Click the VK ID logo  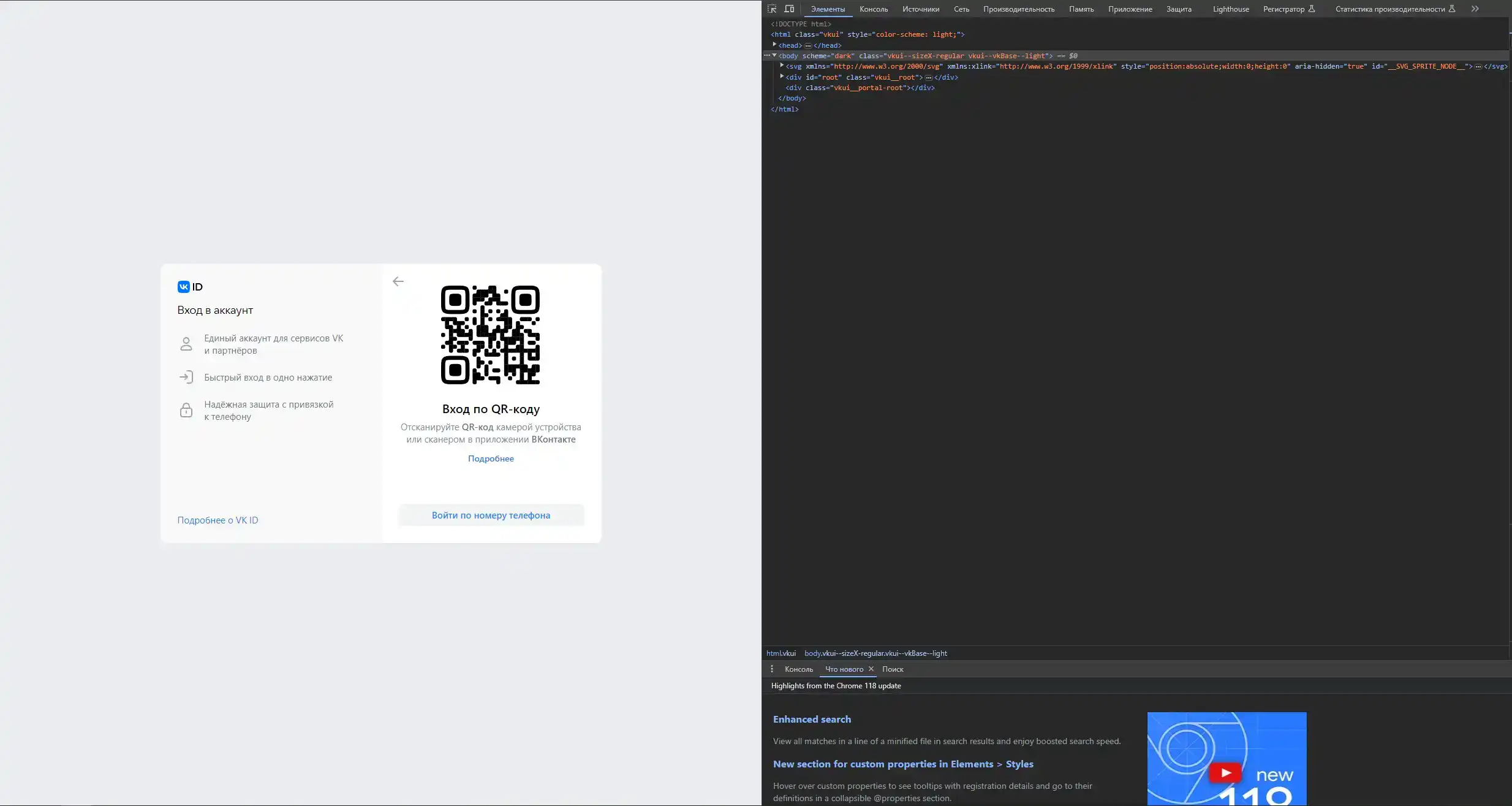pyautogui.click(x=190, y=287)
